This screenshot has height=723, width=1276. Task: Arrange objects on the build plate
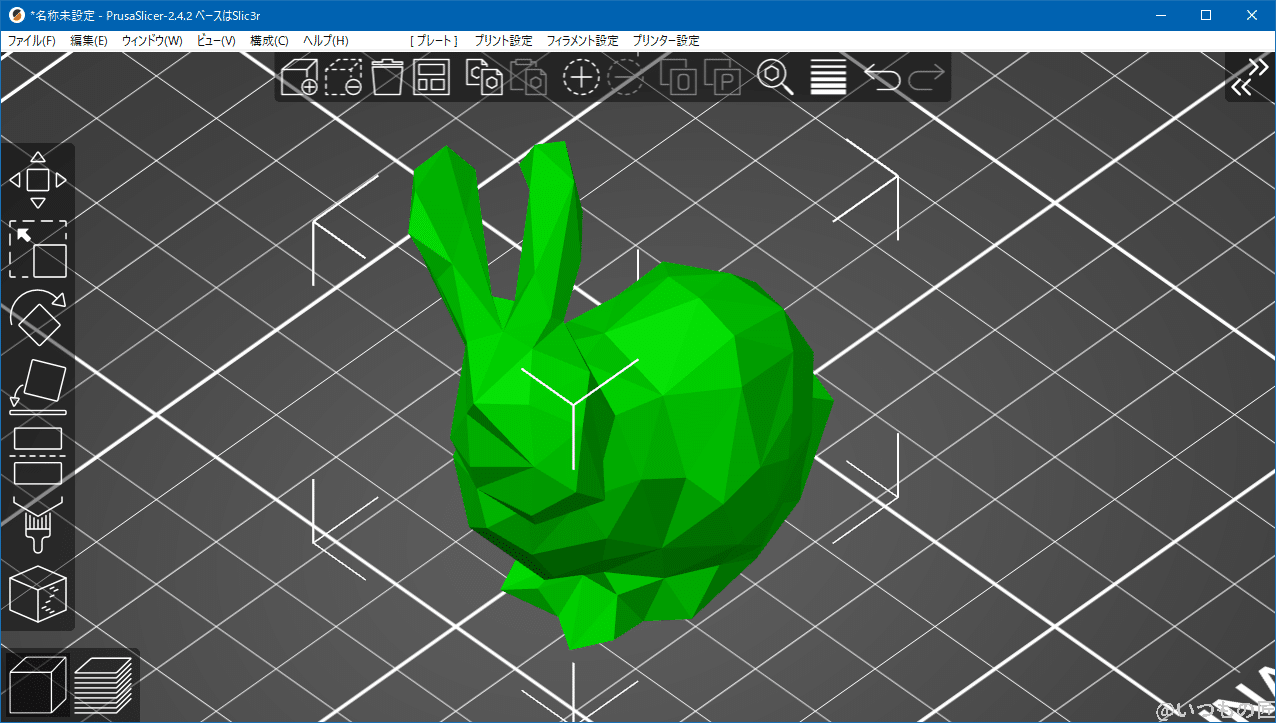tap(430, 77)
